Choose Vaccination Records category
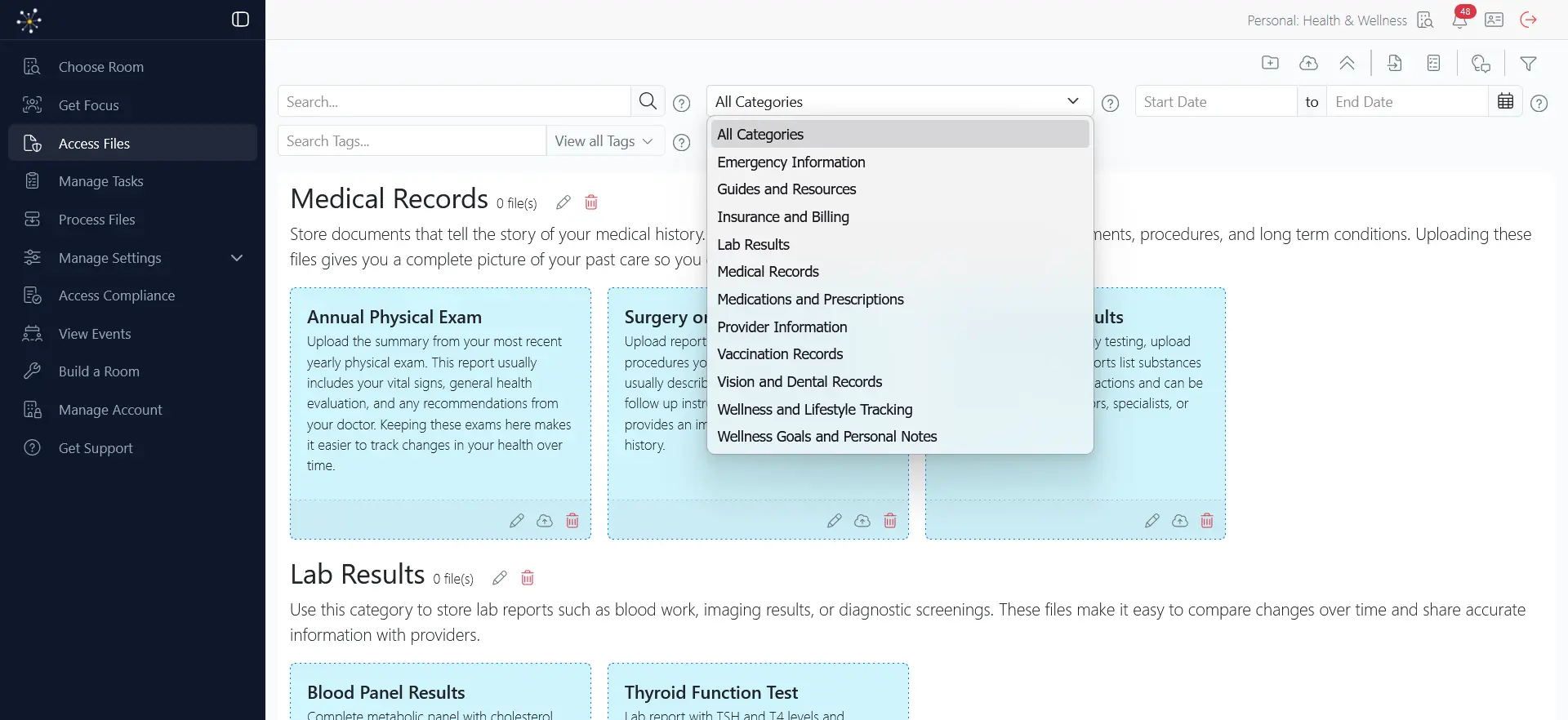 point(900,354)
